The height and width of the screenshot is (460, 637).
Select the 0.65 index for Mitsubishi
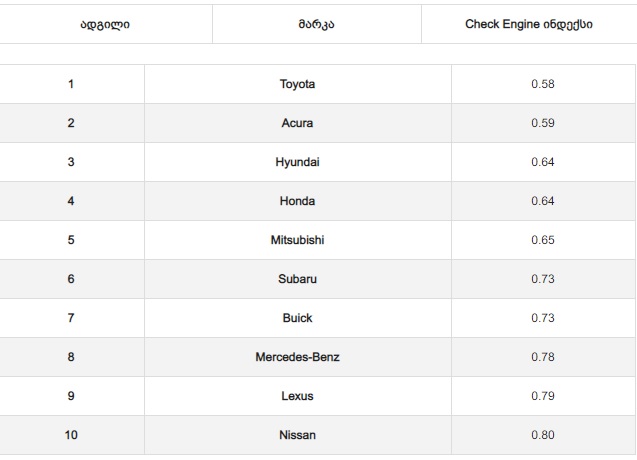point(542,240)
